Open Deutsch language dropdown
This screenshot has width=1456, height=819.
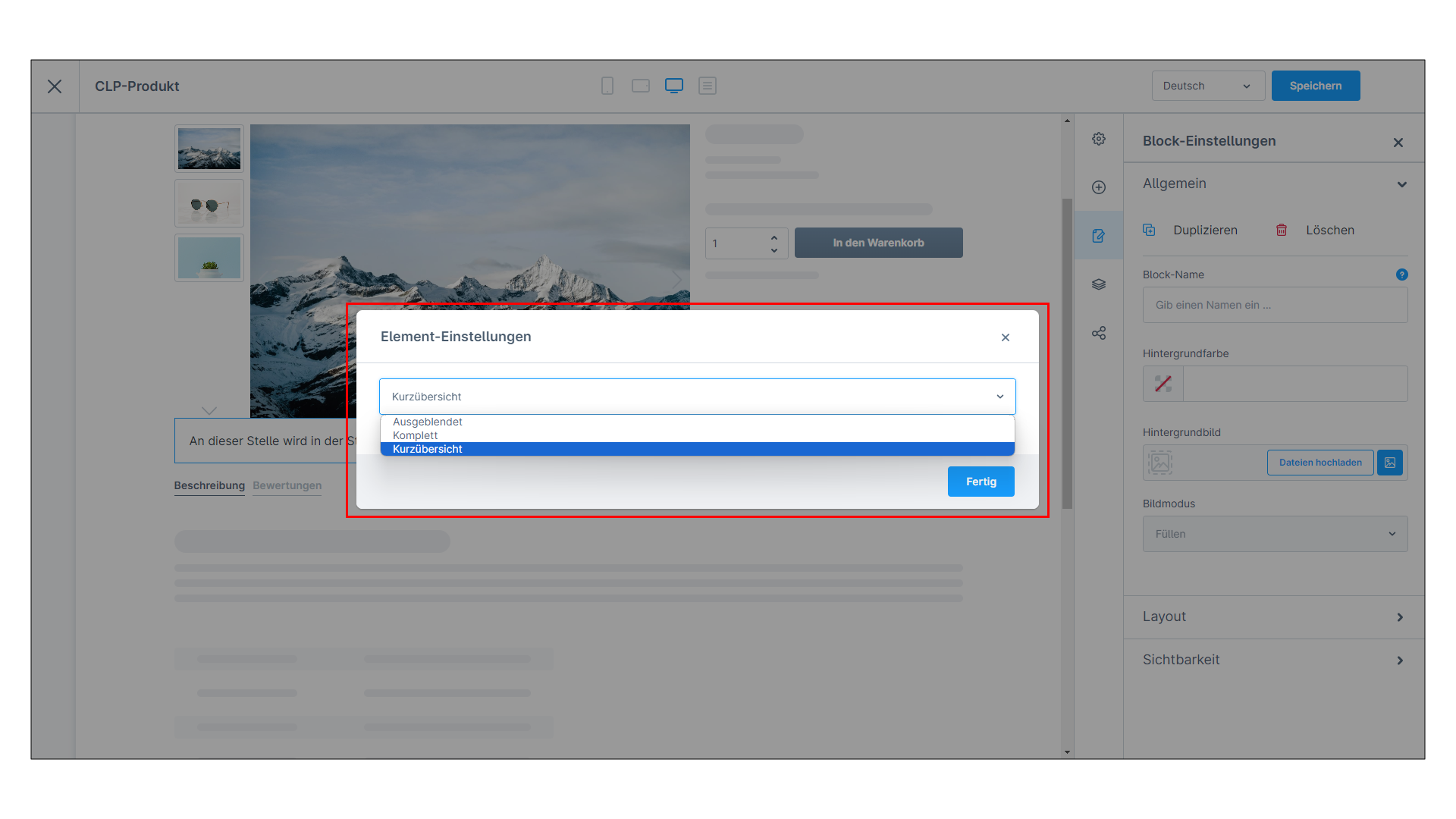tap(1208, 86)
